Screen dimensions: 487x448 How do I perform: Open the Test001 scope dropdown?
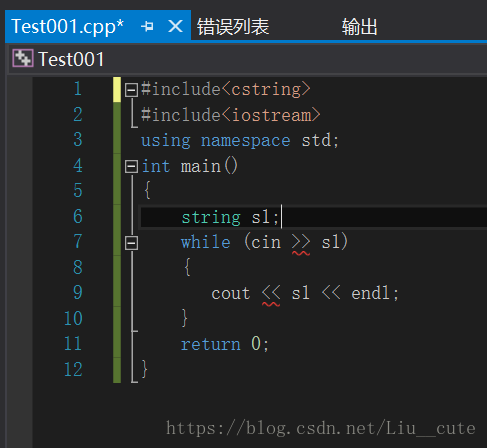tap(247, 59)
